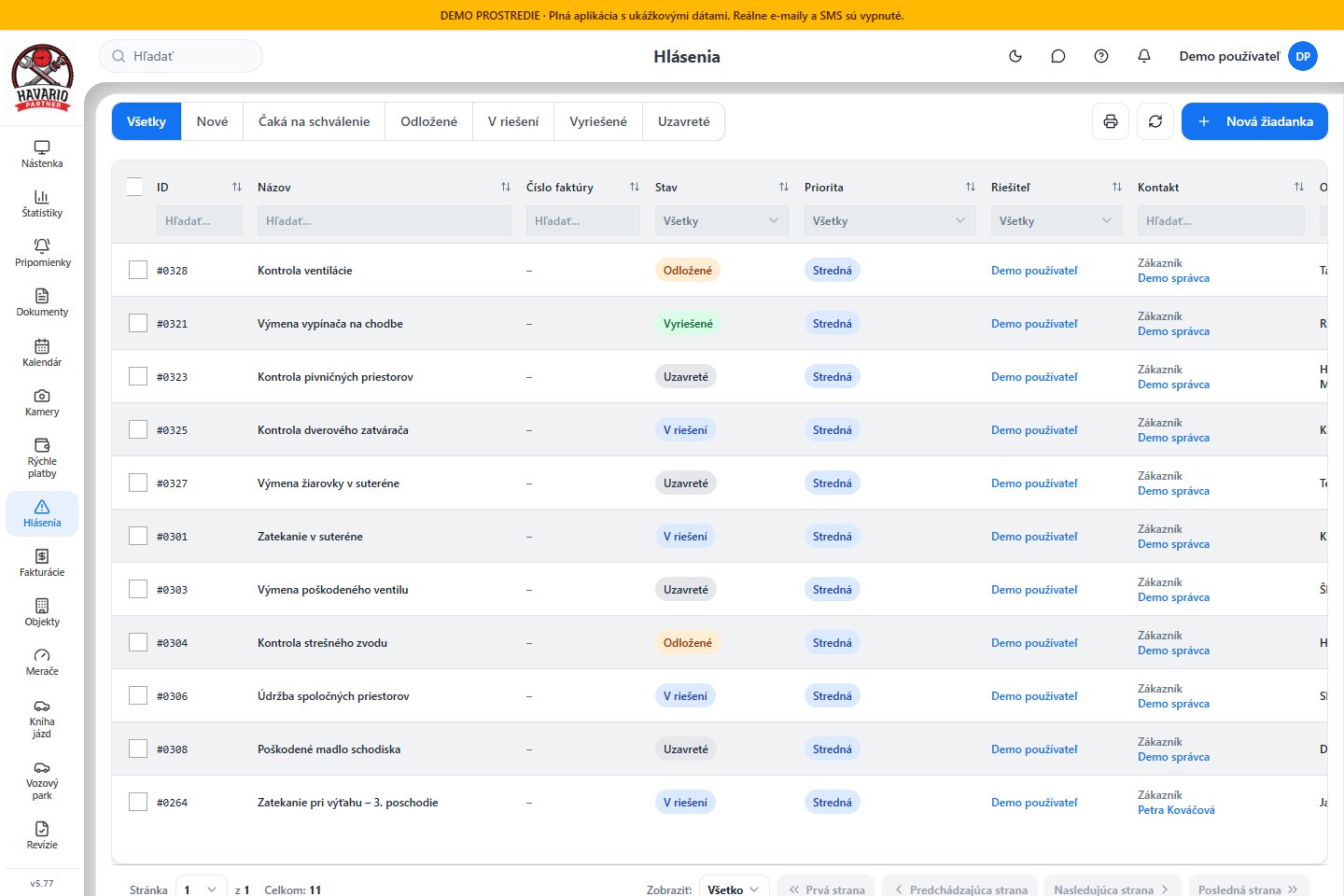Open help question mark icon
The height and width of the screenshot is (896, 1344).
[1101, 56]
